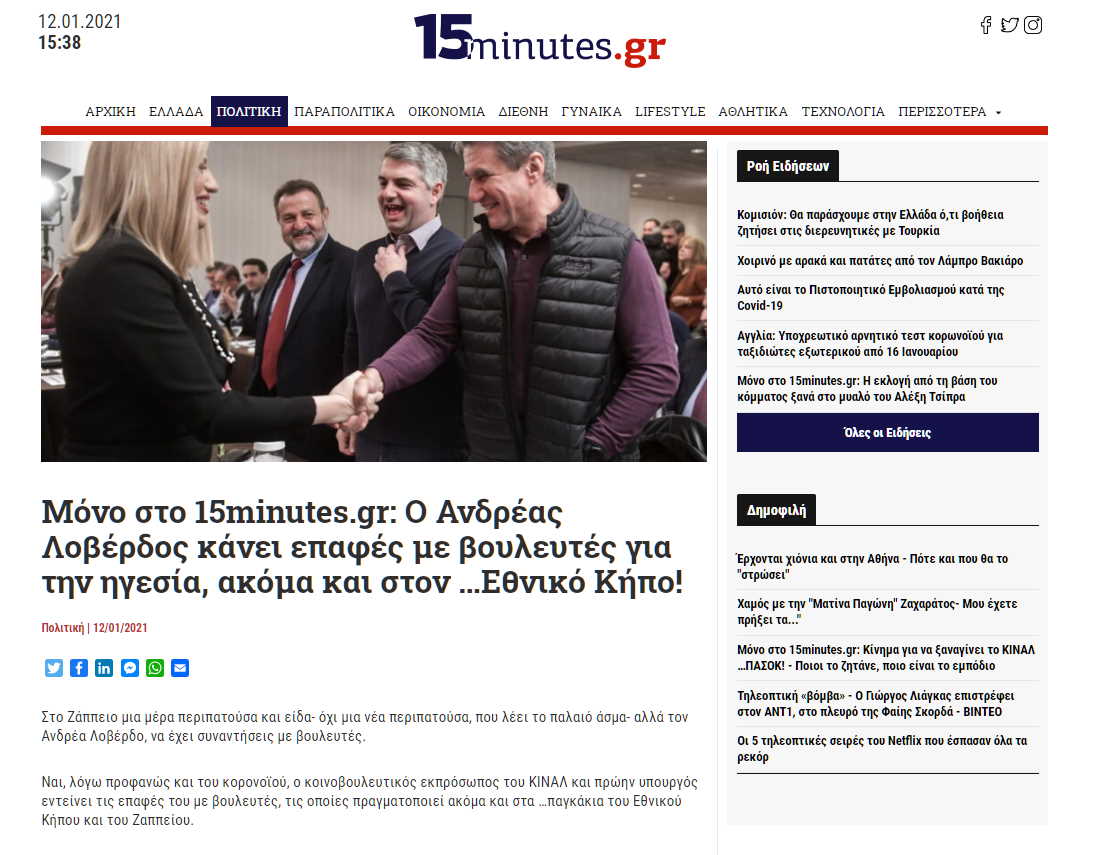
Task: Open Γιώργος Λιάγκας ΑΝΤ1 article
Action: pos(875,703)
